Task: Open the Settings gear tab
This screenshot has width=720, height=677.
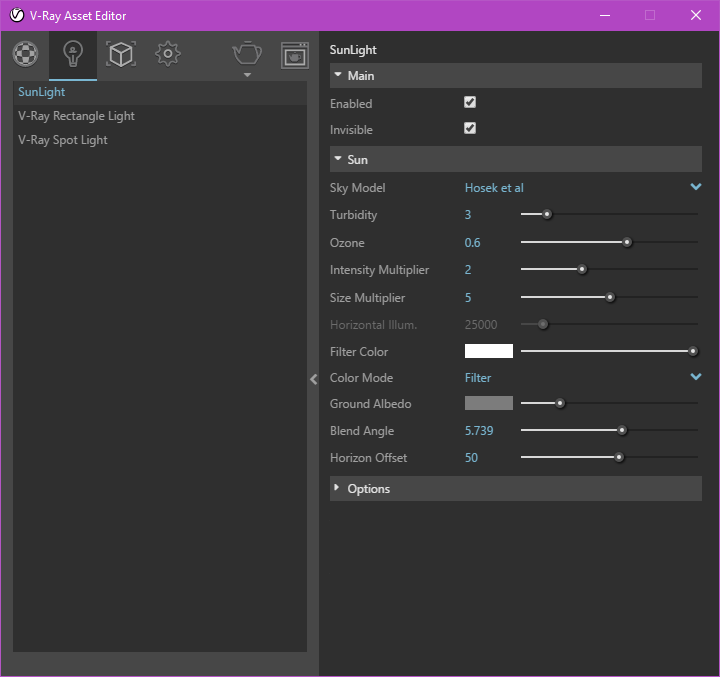Action: [x=168, y=54]
